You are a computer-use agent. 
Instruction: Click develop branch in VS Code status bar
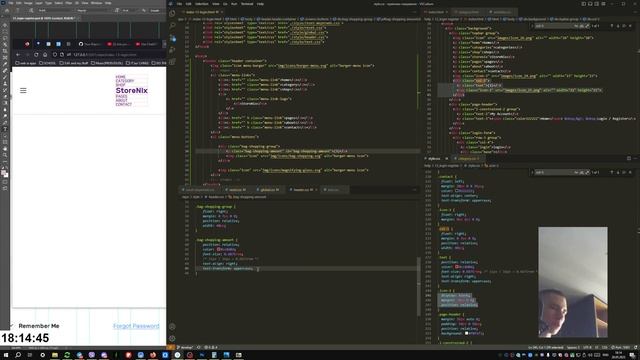(186, 347)
